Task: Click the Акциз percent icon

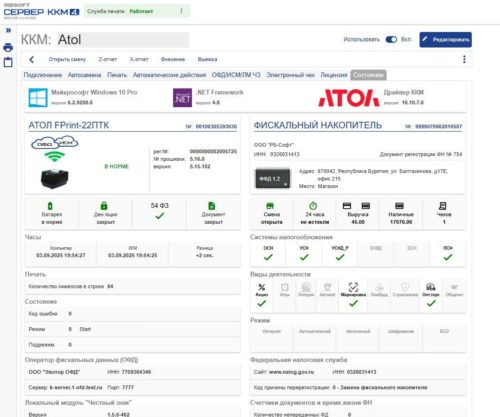Action: 262,287
